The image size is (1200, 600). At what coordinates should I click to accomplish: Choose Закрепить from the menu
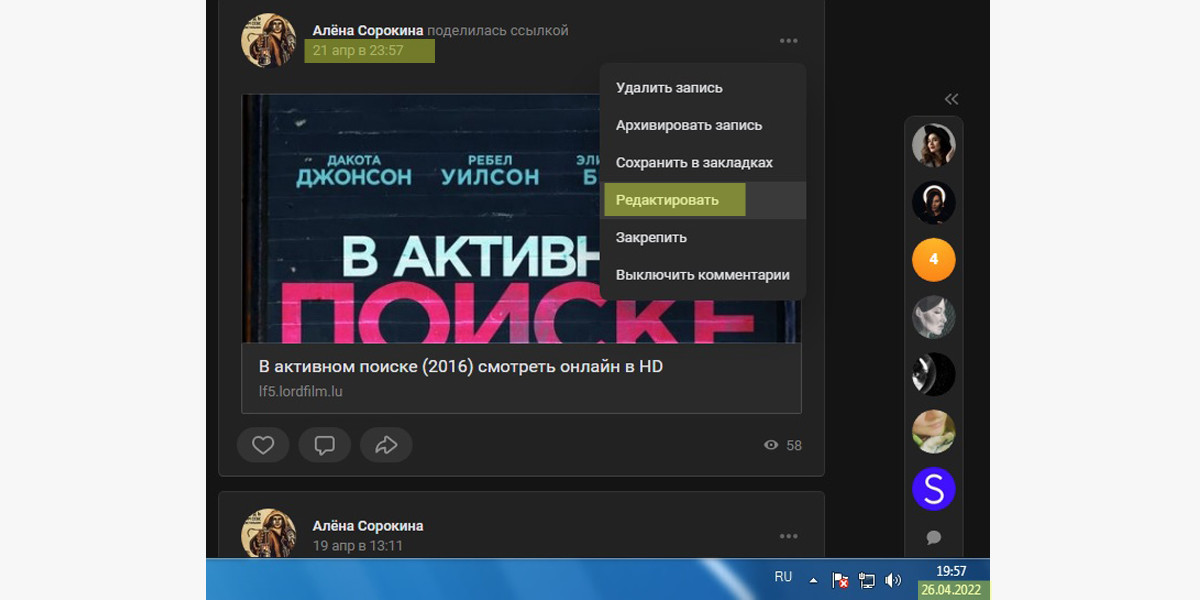703,238
